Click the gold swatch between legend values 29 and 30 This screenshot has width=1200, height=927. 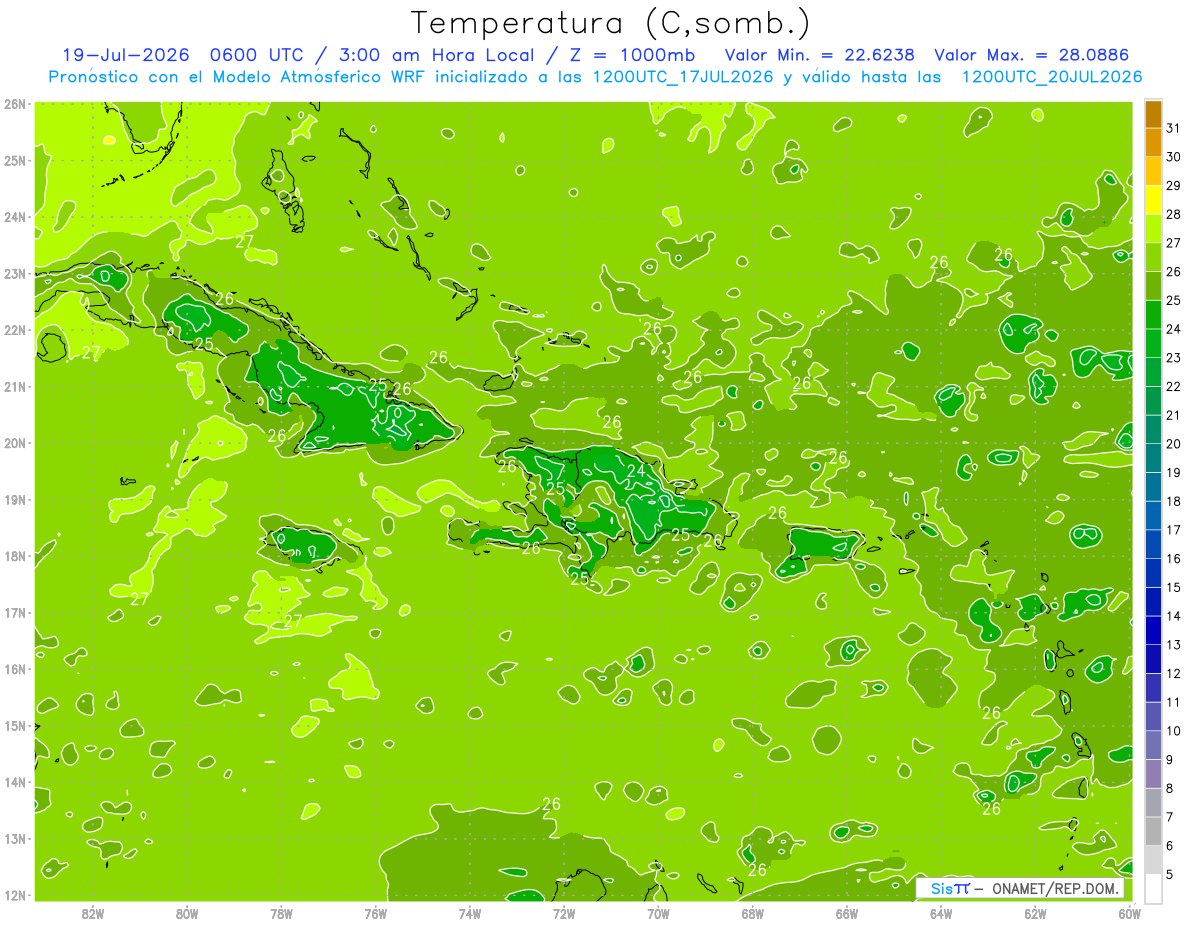coord(1153,171)
